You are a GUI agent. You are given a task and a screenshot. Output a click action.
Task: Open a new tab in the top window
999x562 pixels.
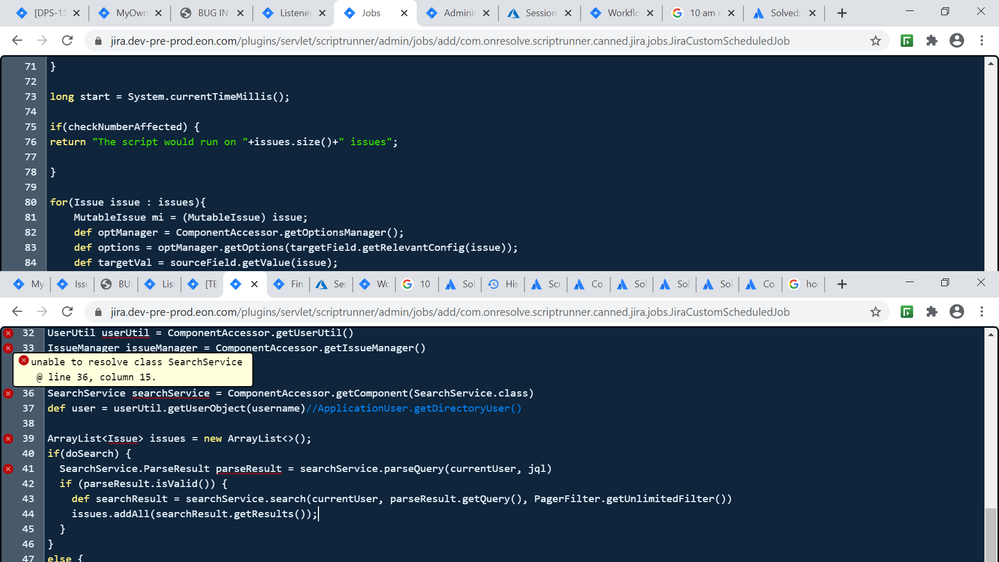point(842,13)
